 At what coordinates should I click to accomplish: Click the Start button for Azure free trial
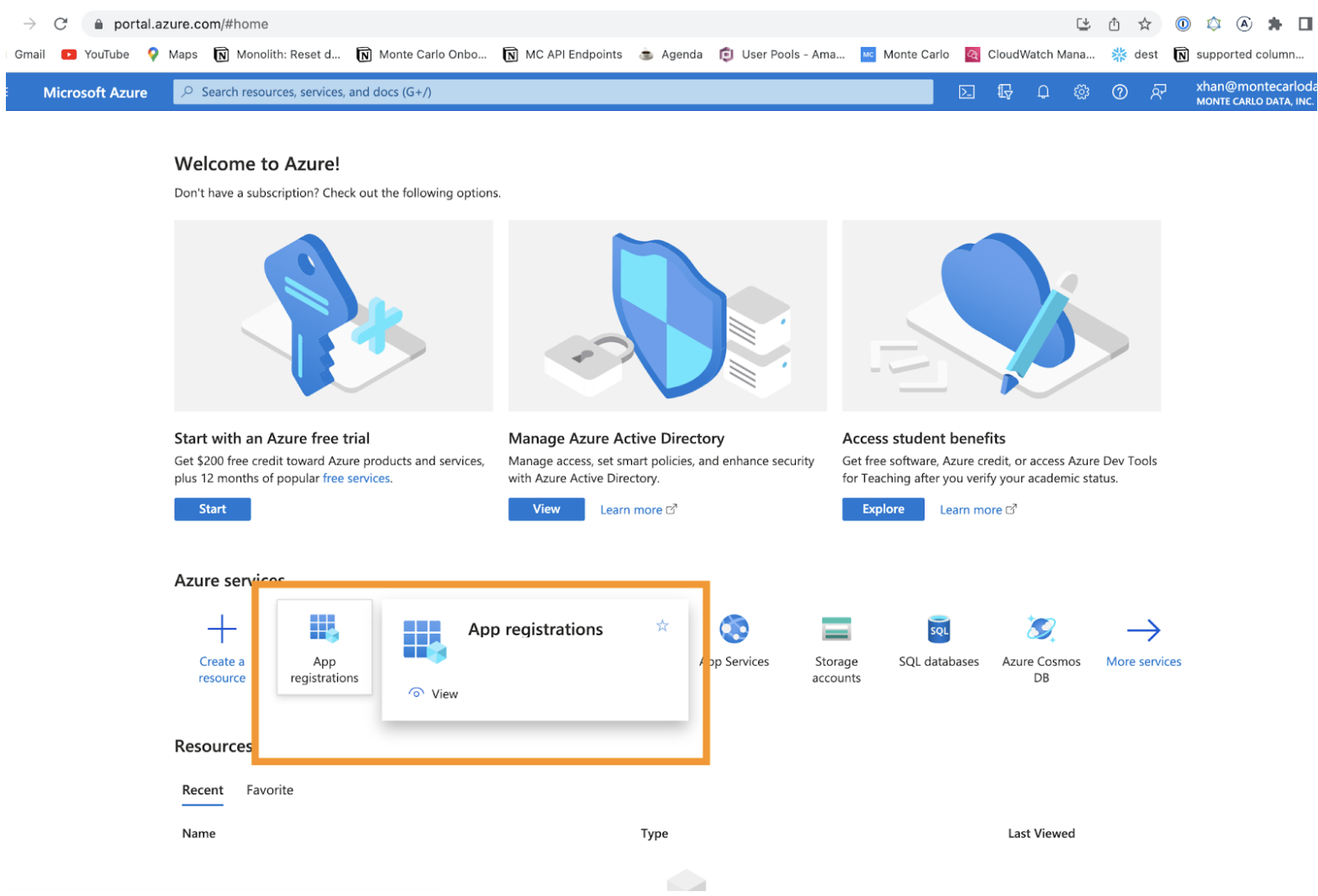(x=213, y=509)
